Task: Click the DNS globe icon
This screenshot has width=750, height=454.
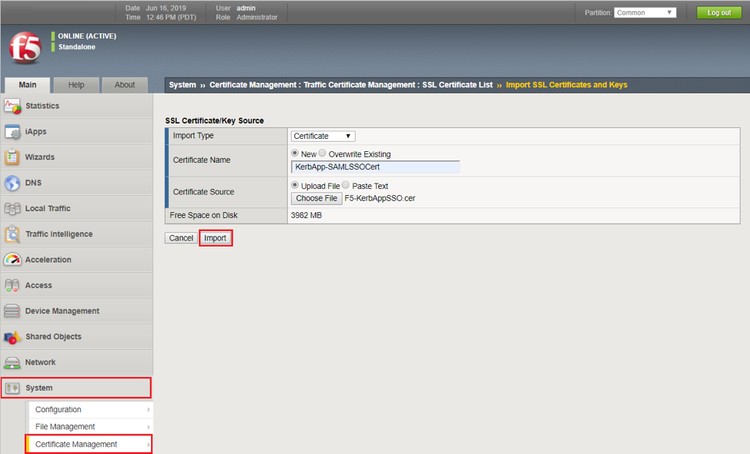Action: click(12, 183)
